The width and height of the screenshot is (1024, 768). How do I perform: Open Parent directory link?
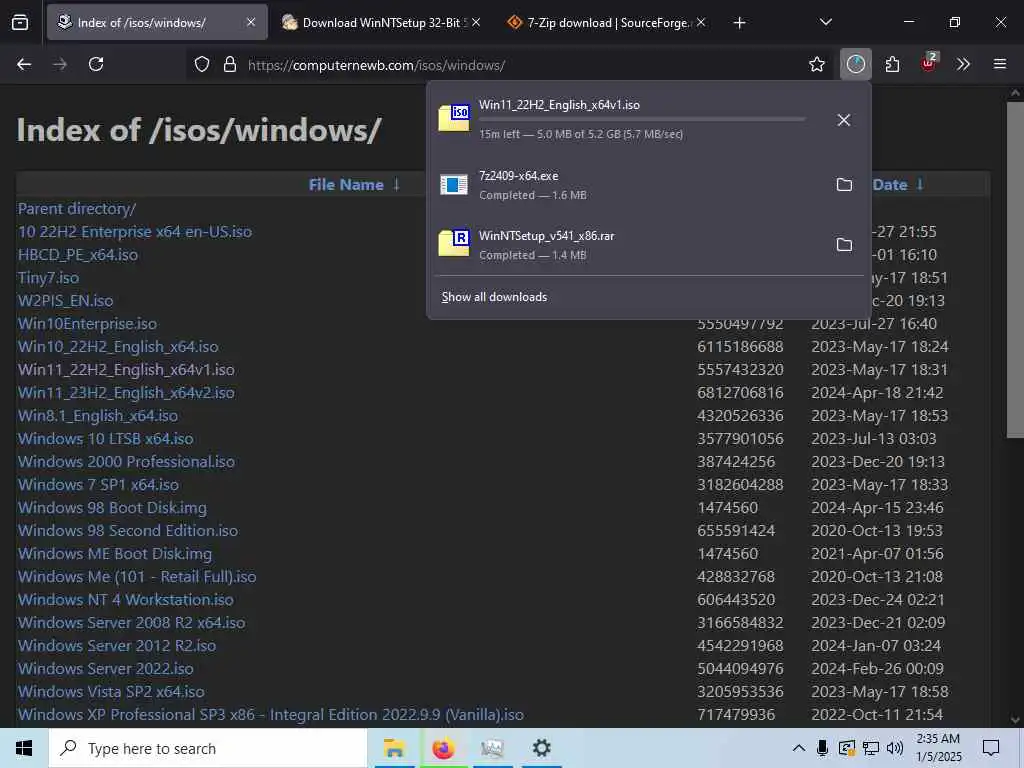pos(77,209)
